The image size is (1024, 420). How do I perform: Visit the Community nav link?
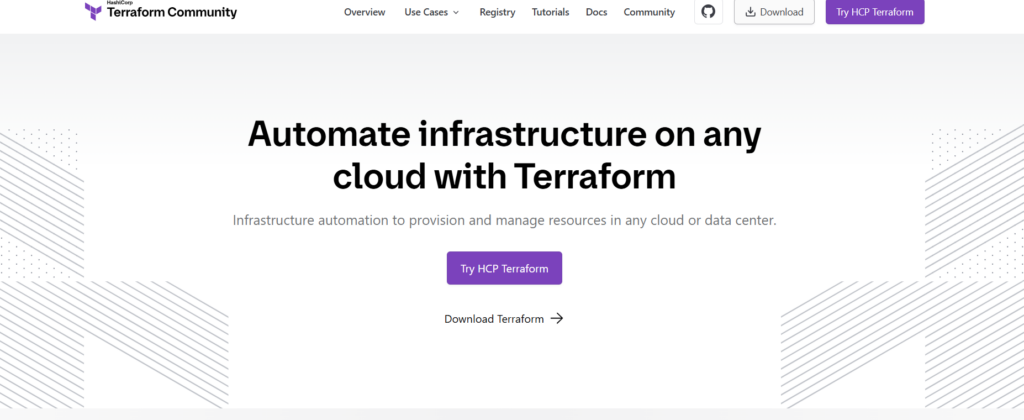[649, 12]
